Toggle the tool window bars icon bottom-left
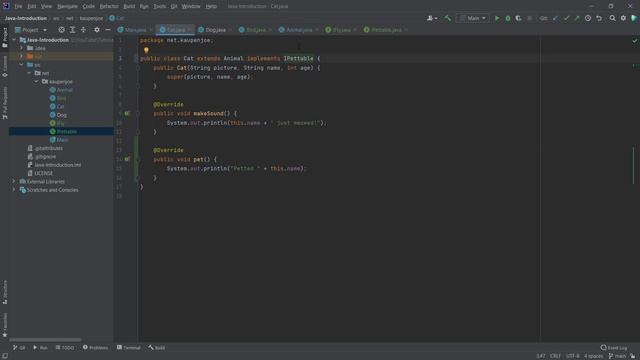 (4, 356)
